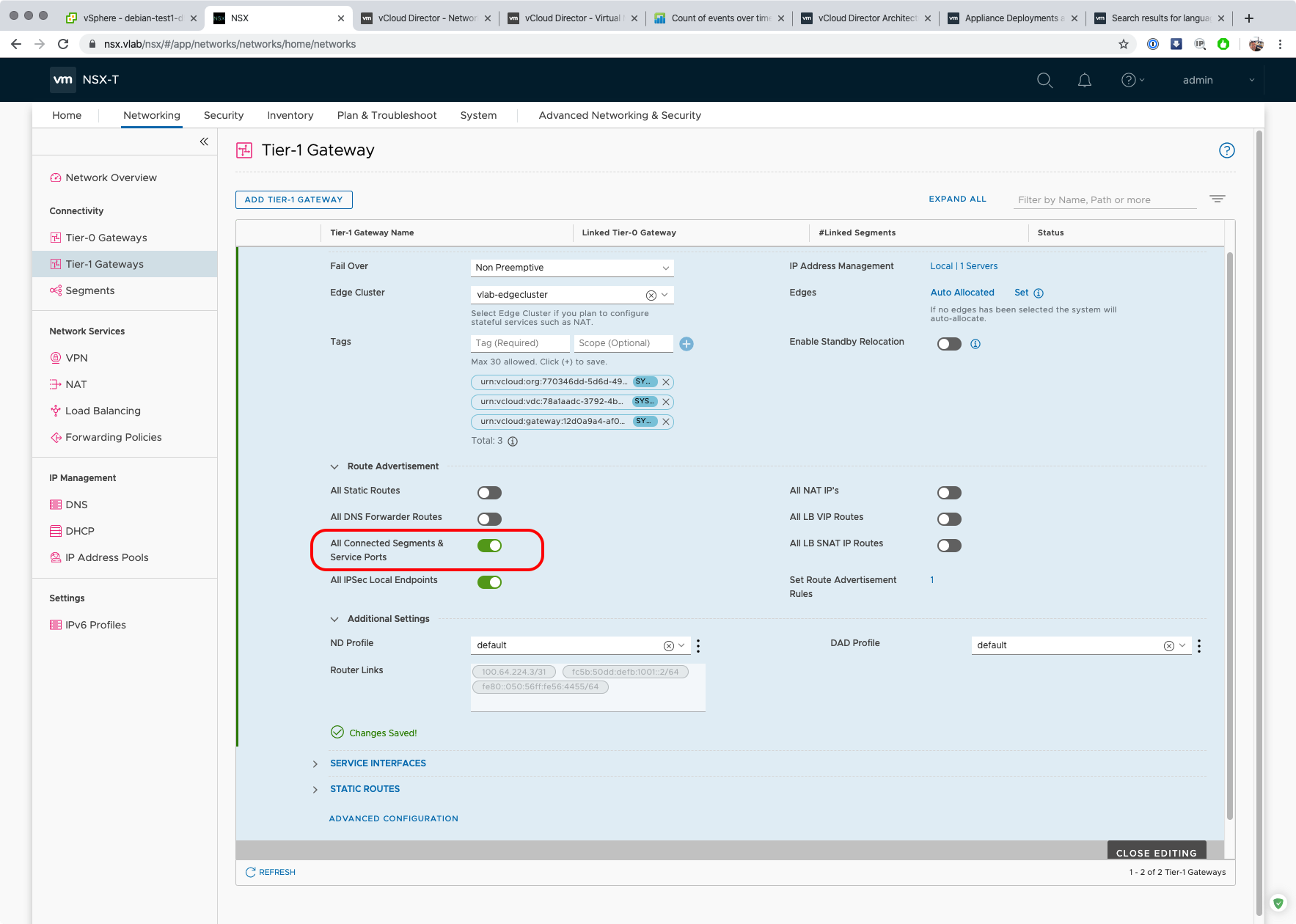
Task: Click Close Editing button
Action: pos(1156,852)
